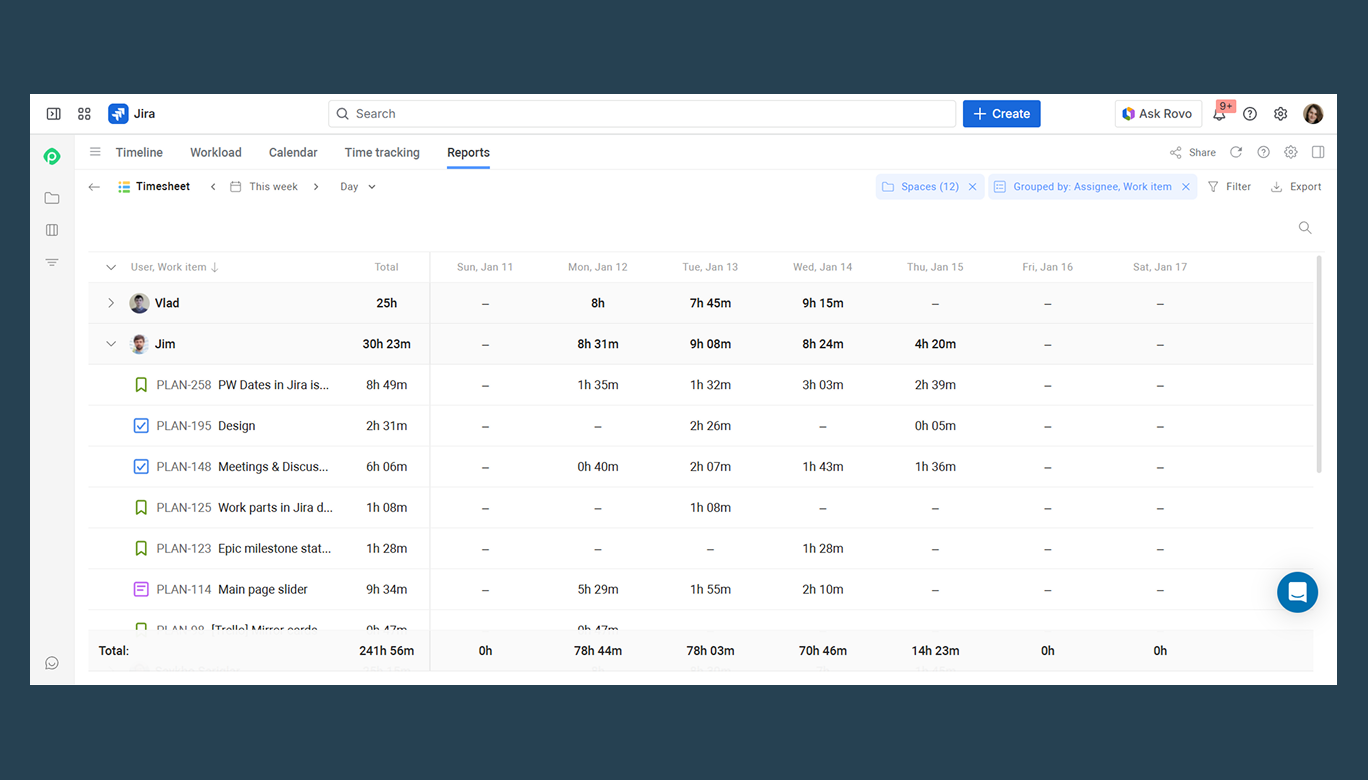Click the search magnifier above the table
1368x780 pixels.
click(x=1305, y=228)
